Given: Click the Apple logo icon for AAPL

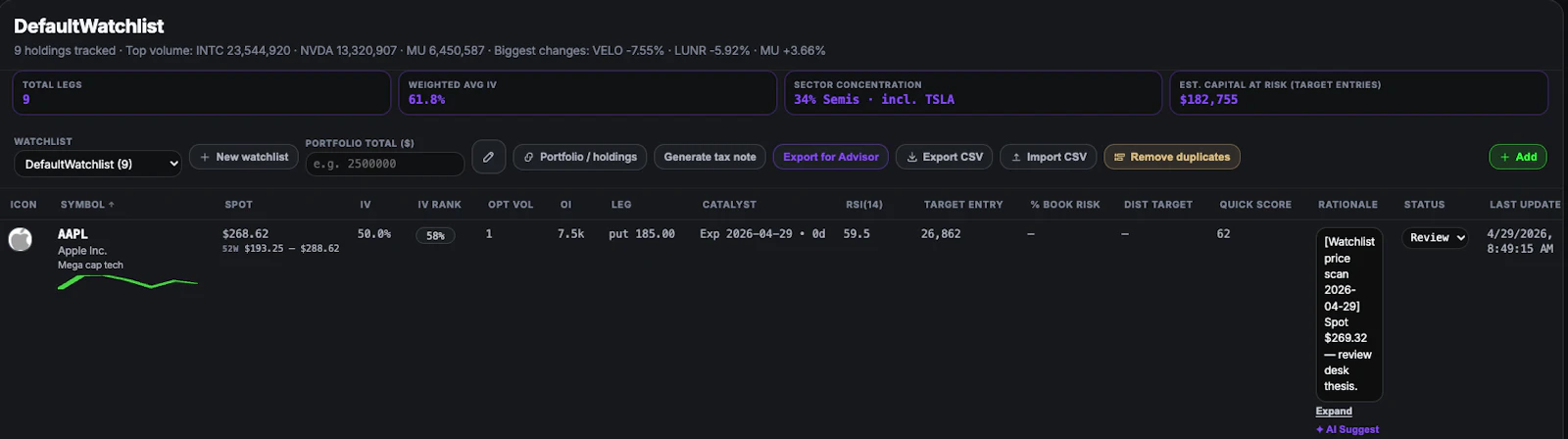Looking at the screenshot, I should (21, 239).
